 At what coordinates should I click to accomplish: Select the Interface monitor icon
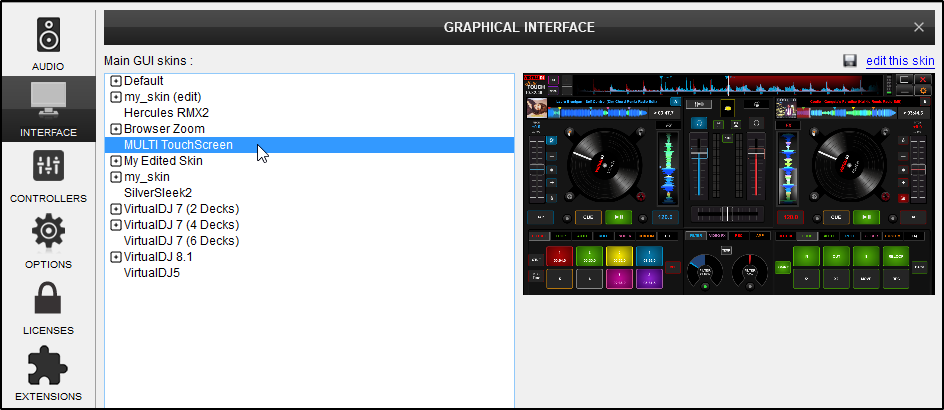click(48, 99)
